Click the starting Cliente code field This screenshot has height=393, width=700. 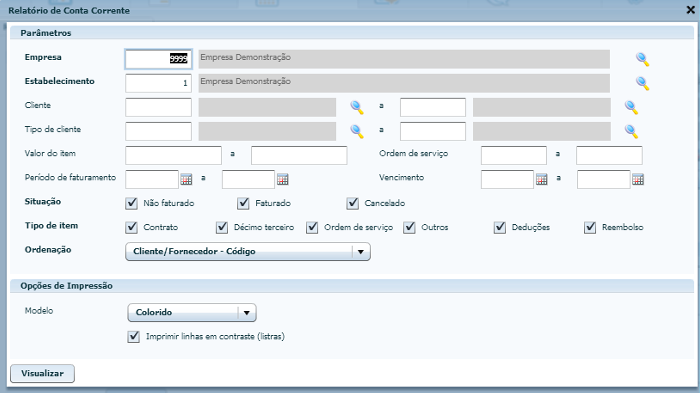tap(158, 107)
